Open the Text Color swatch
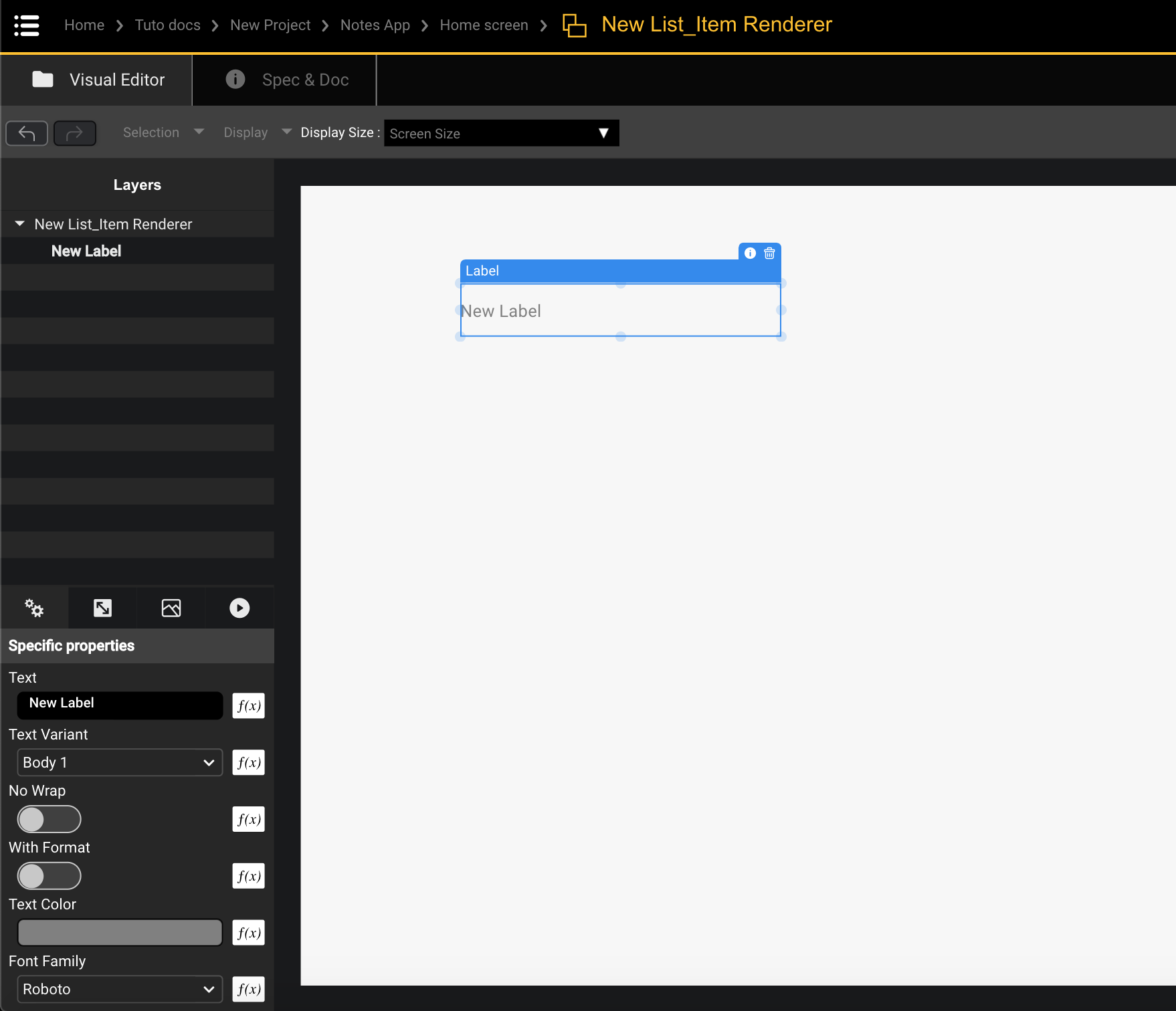This screenshot has width=1176, height=1011. (119, 932)
